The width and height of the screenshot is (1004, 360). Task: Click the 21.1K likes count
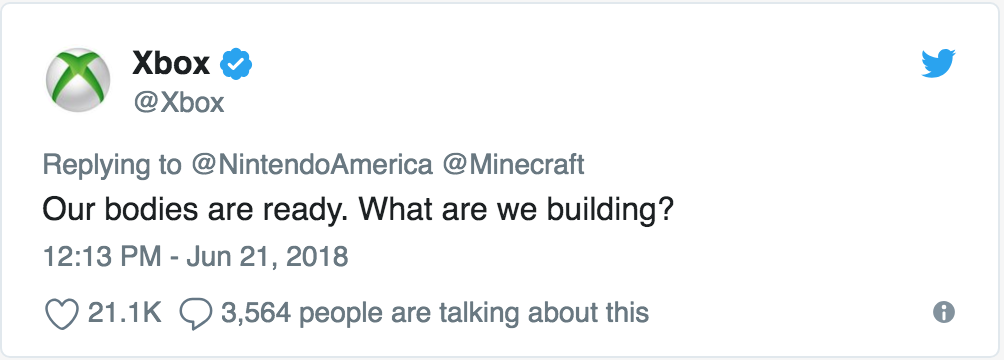(x=124, y=313)
